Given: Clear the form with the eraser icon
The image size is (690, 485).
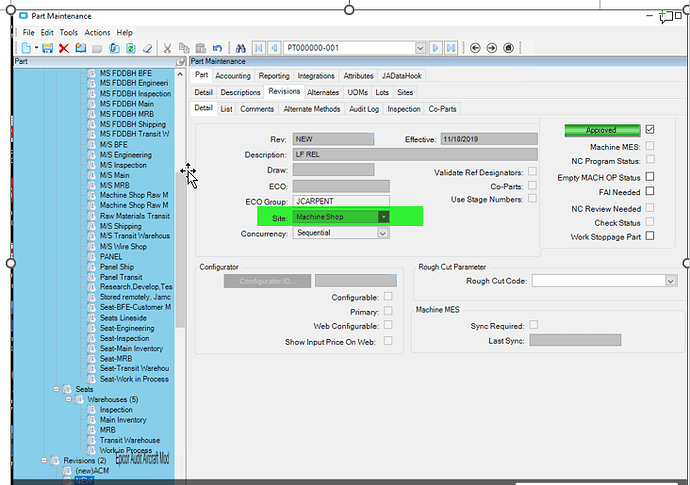Looking at the screenshot, I should (147, 48).
